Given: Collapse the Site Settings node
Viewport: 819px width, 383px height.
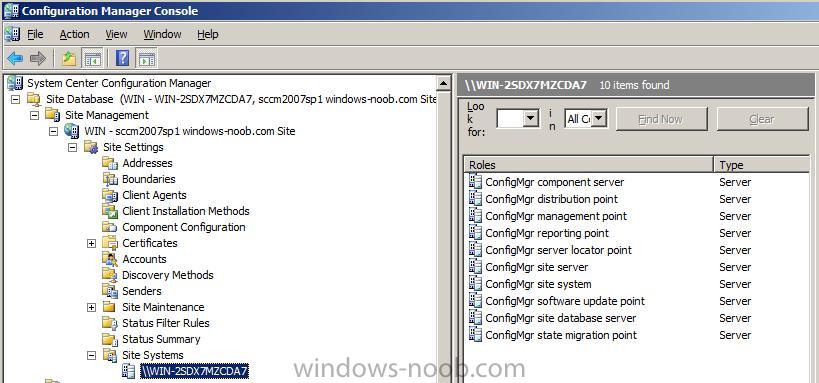Looking at the screenshot, I should [x=72, y=147].
